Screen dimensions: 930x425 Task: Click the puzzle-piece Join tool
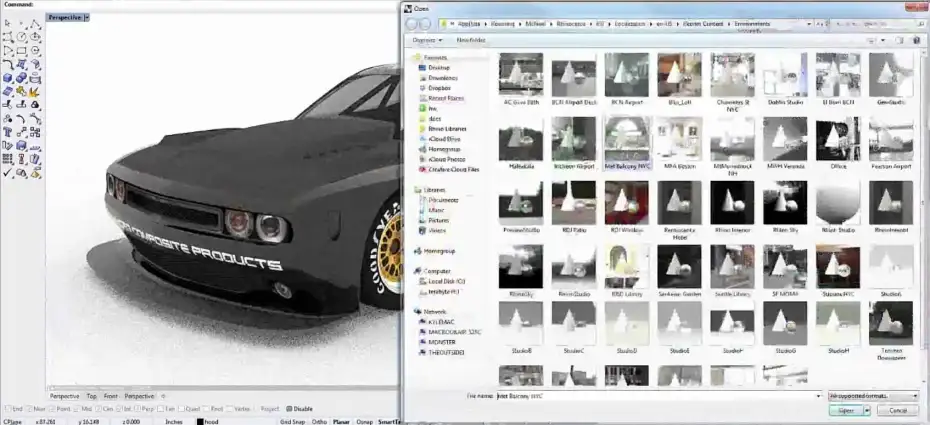[21, 92]
